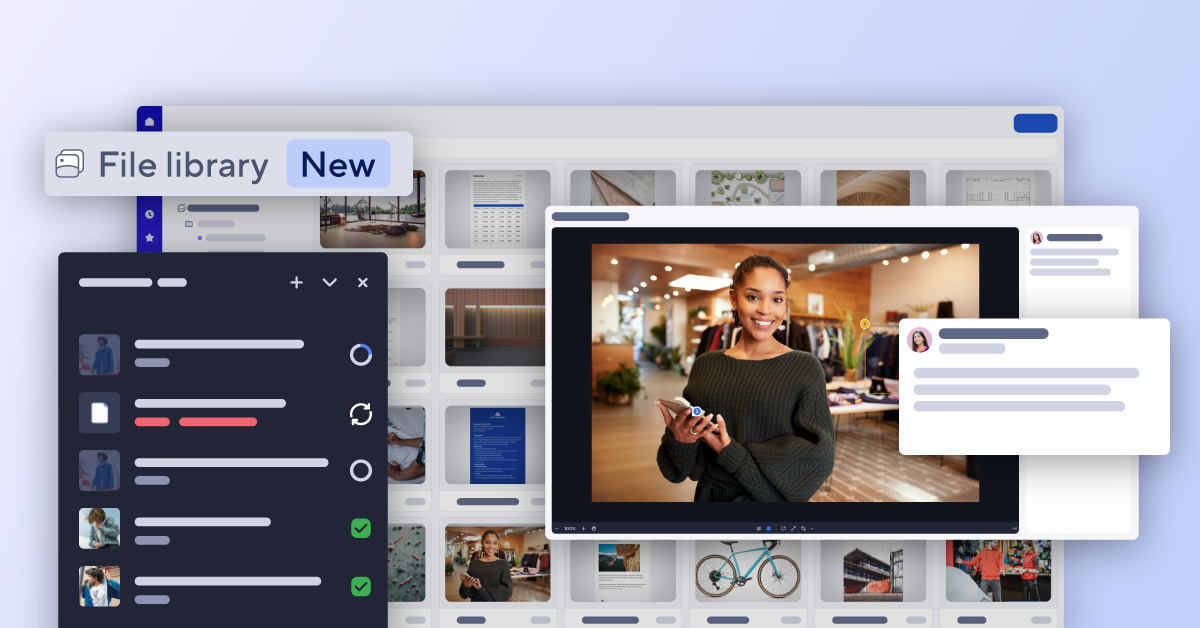Screen dimensions: 1200x628
Task: Add a new upload with the plus icon
Action: coord(296,283)
